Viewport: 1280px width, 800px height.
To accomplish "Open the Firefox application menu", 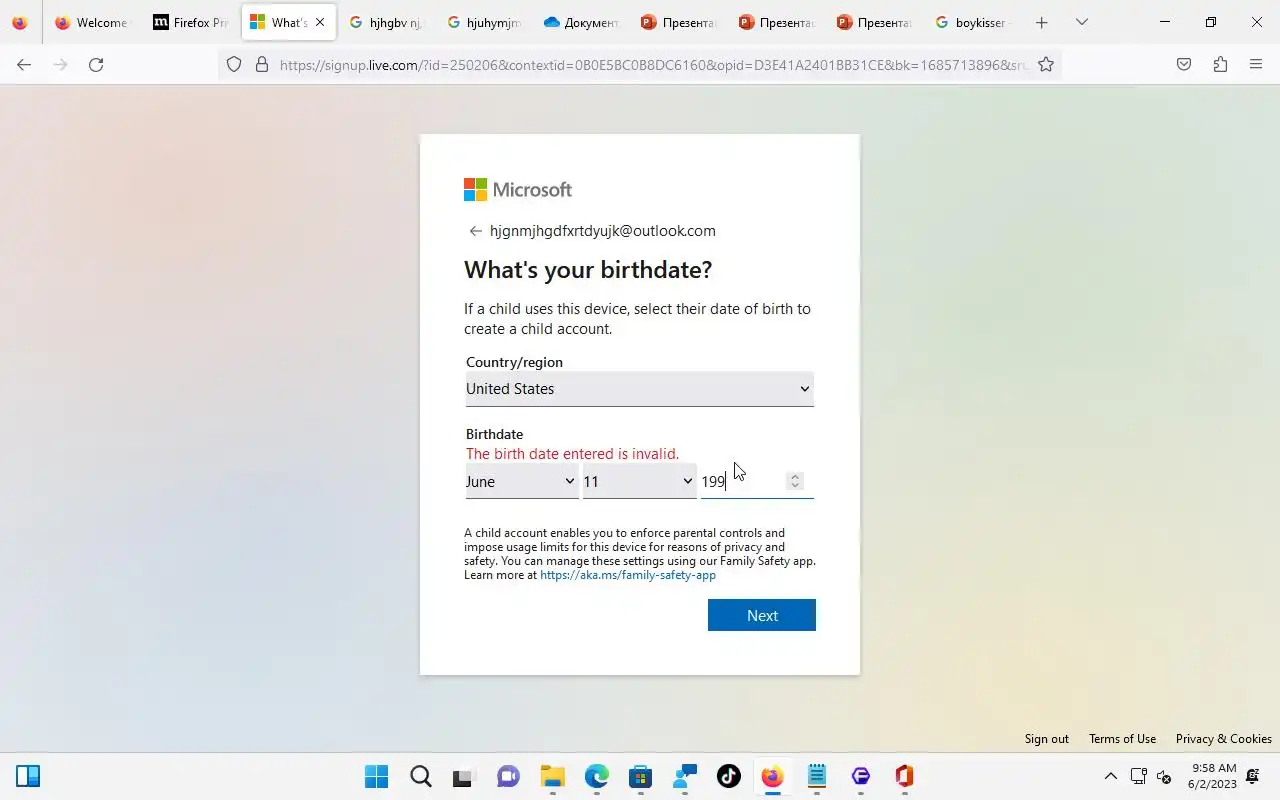I will pos(1256,64).
